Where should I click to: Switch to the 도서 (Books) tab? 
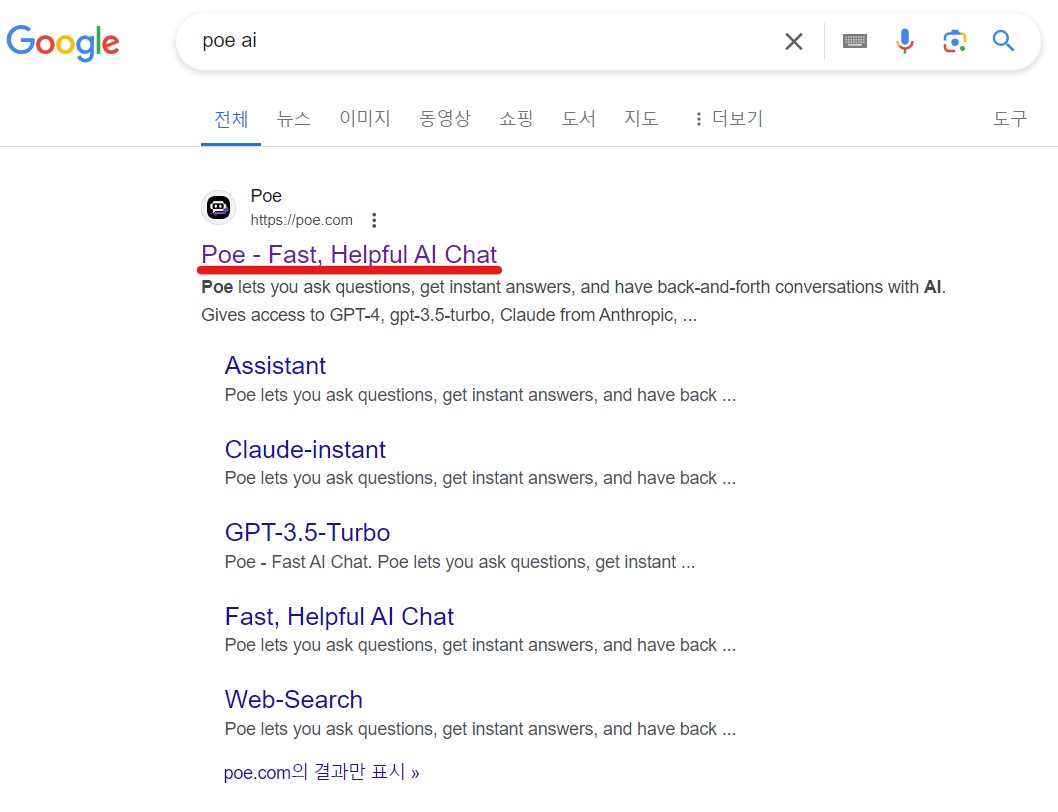[579, 119]
